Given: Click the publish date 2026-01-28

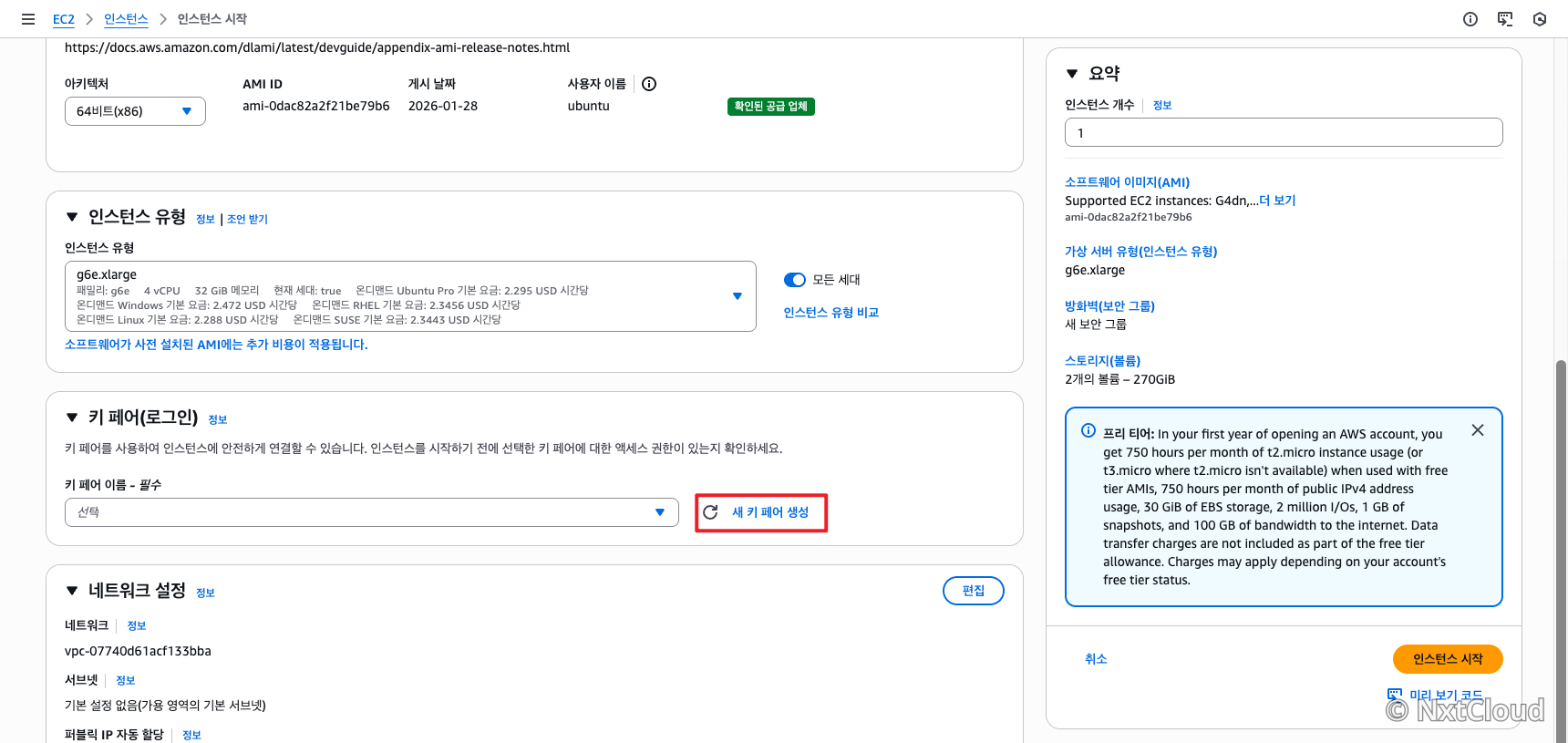Looking at the screenshot, I should click(x=443, y=106).
